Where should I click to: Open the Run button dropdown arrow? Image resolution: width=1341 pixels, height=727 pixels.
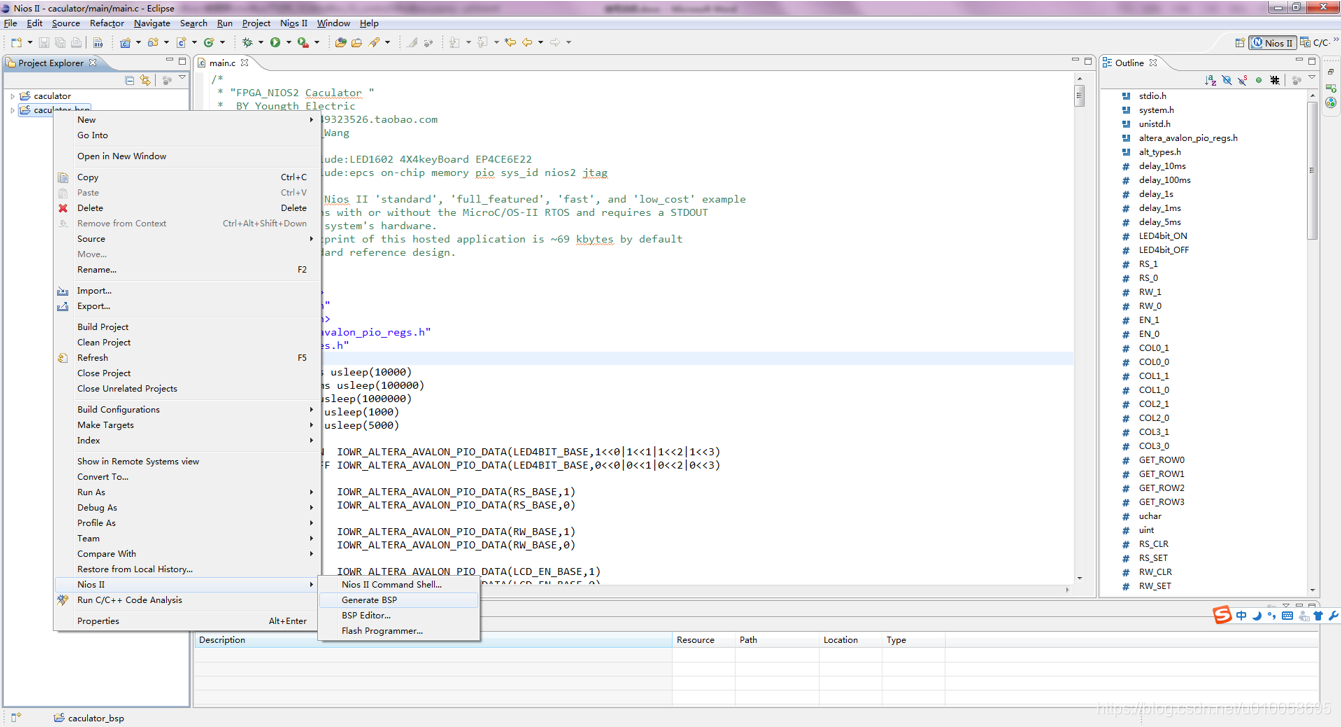point(288,42)
